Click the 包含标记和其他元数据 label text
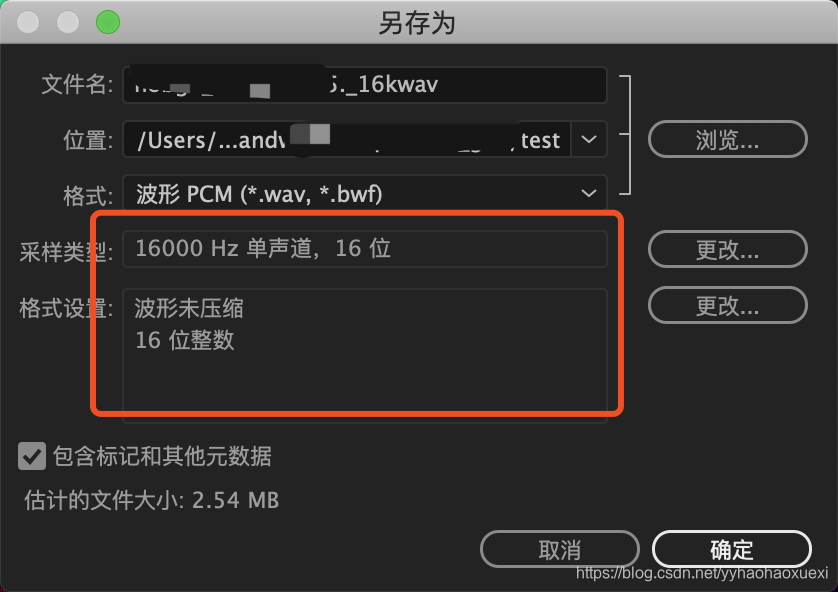 tap(162, 456)
